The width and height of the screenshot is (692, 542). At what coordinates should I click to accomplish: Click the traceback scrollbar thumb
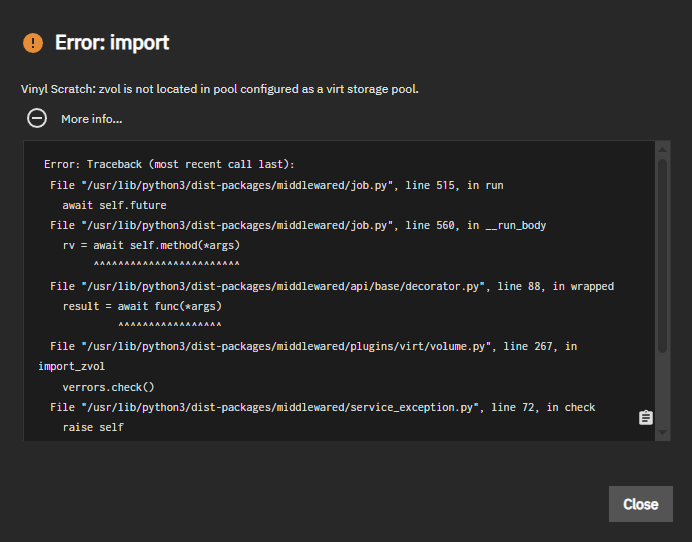pyautogui.click(x=662, y=256)
